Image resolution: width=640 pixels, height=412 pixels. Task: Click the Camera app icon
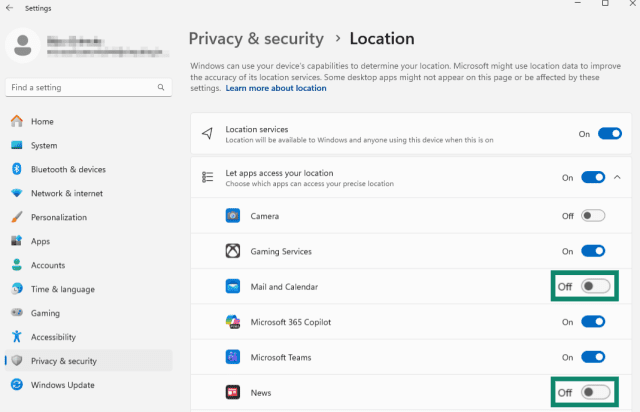click(233, 216)
